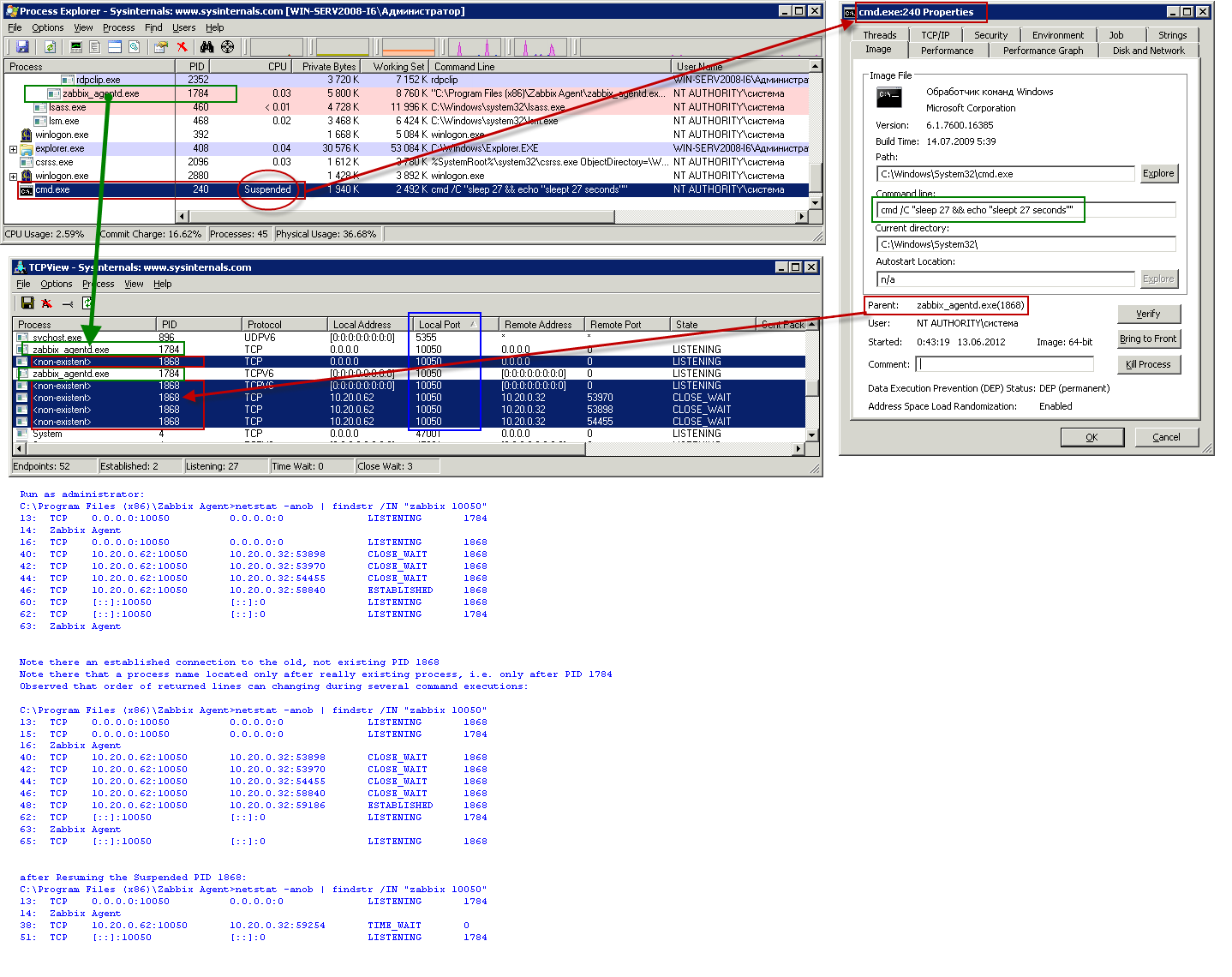Select System row in TCPView list
This screenshot has height=977, width=1232.
click(x=410, y=435)
